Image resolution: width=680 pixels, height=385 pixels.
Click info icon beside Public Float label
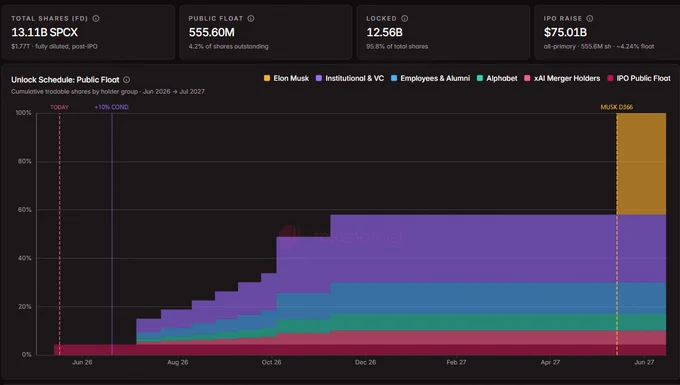coord(251,18)
